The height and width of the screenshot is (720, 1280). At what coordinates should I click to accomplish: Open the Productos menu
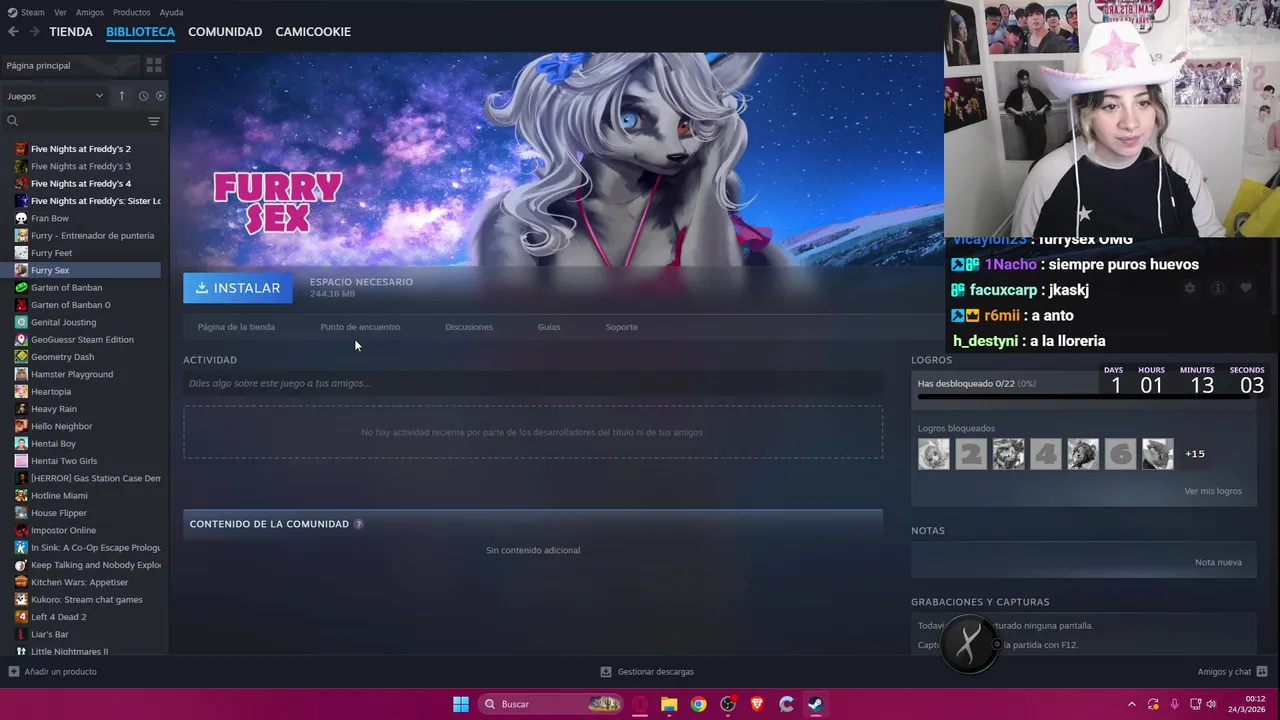tap(131, 12)
